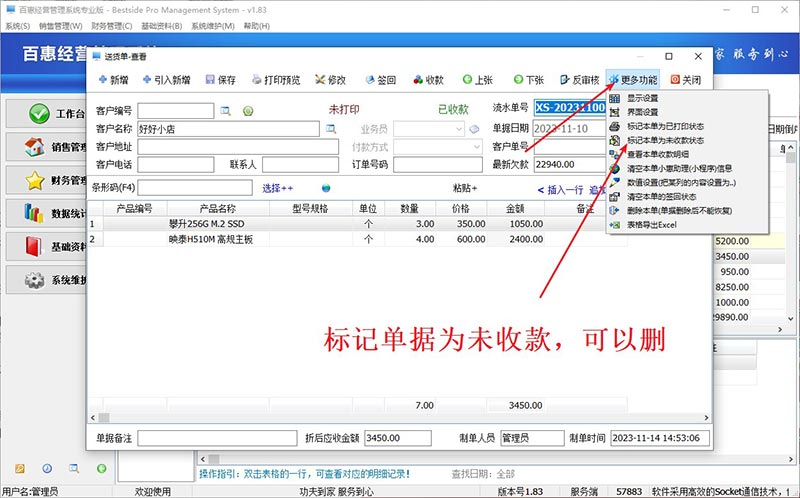Viewport: 800px width, 498px height.
Task: Click the 插入一行 link
Action: [x=560, y=190]
